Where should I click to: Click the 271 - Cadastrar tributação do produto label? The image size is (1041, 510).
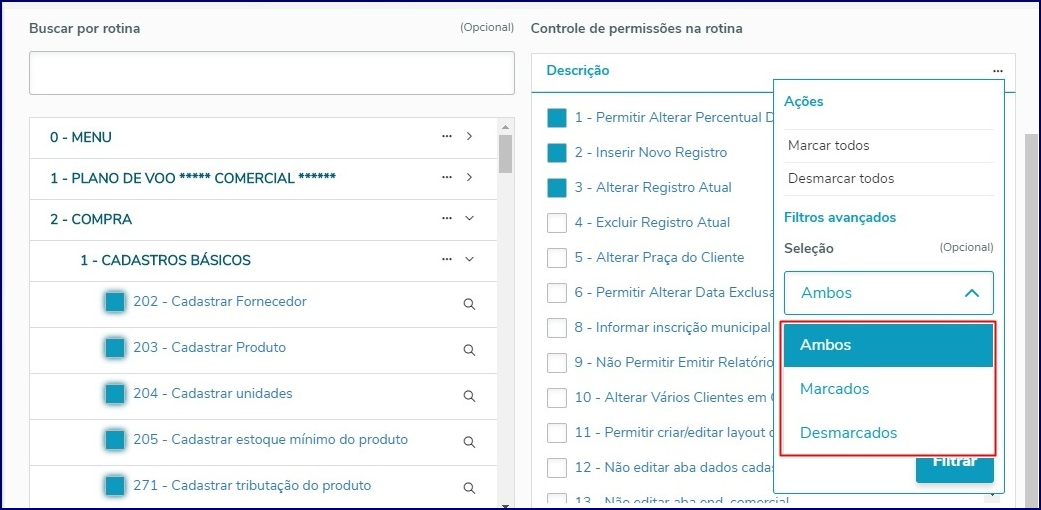[252, 485]
